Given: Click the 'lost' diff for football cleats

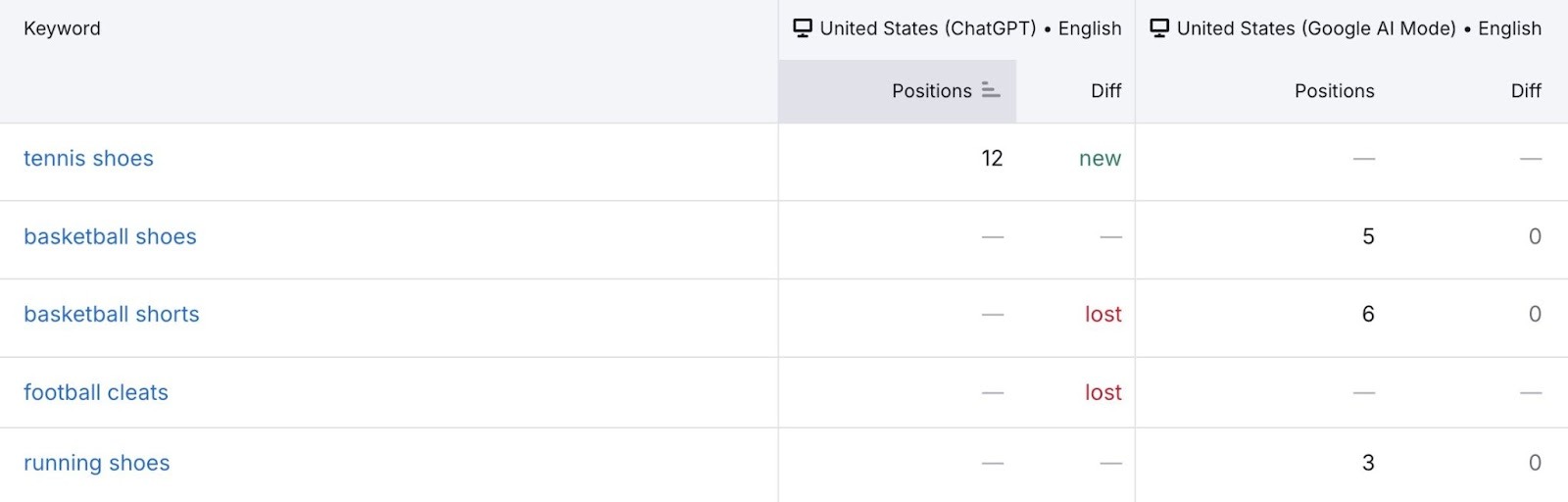Looking at the screenshot, I should (x=1102, y=393).
